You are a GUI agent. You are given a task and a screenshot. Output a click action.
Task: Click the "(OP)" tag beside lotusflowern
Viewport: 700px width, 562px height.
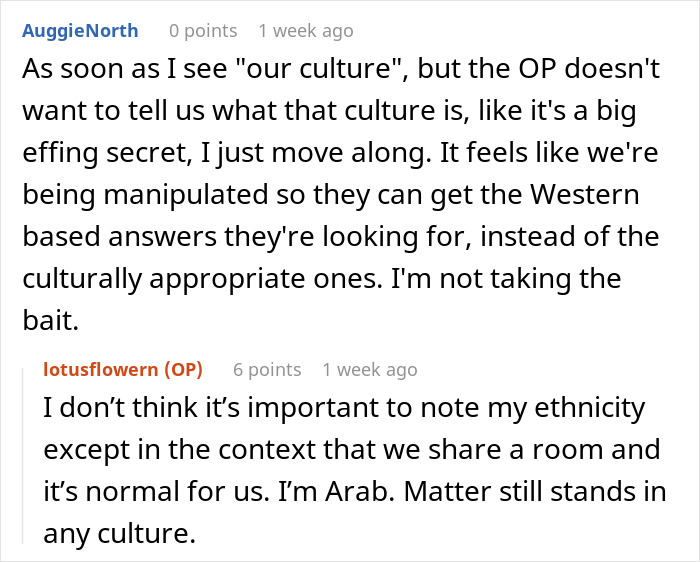point(184,369)
